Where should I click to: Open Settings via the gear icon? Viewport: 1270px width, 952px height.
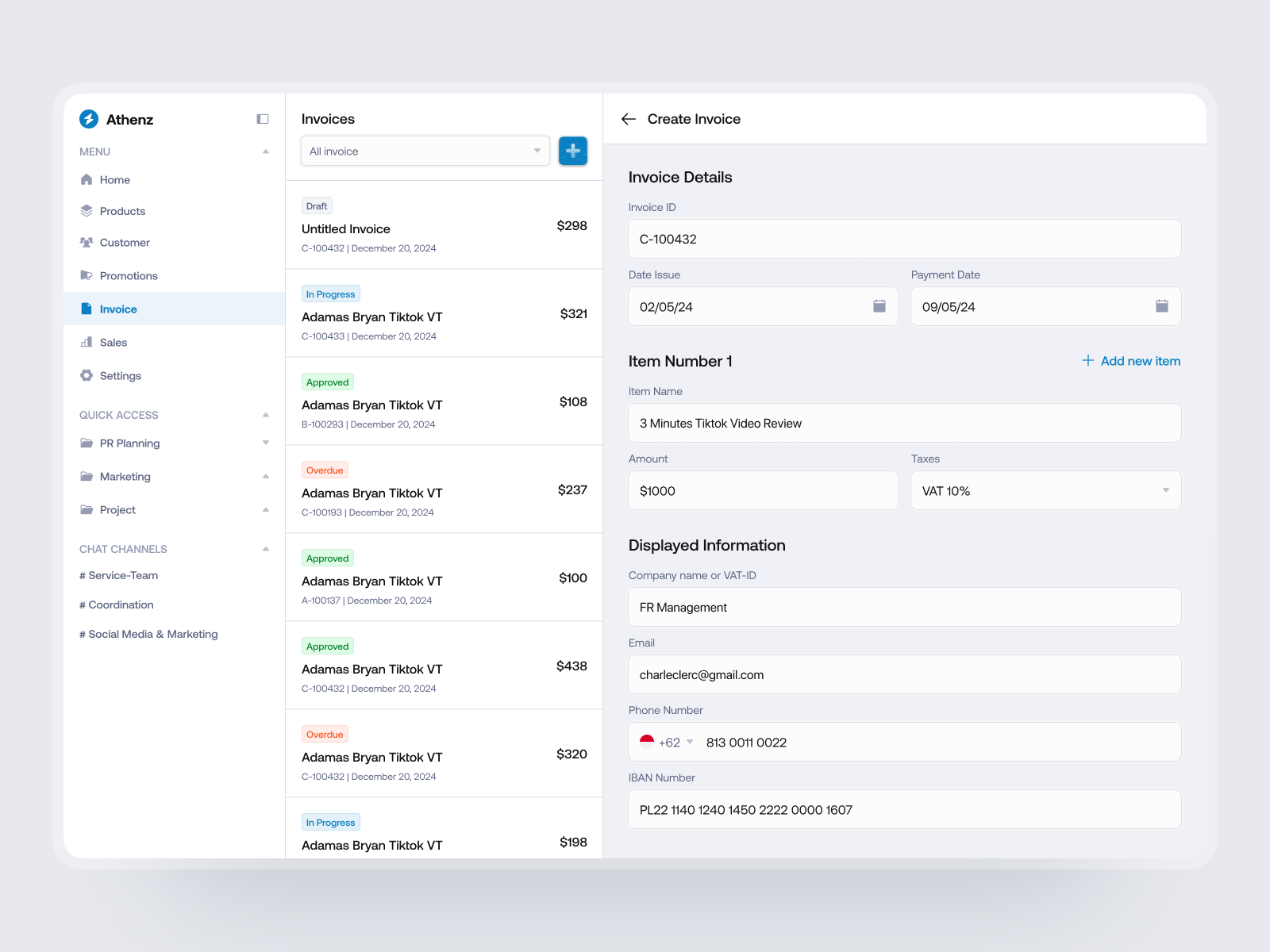87,375
